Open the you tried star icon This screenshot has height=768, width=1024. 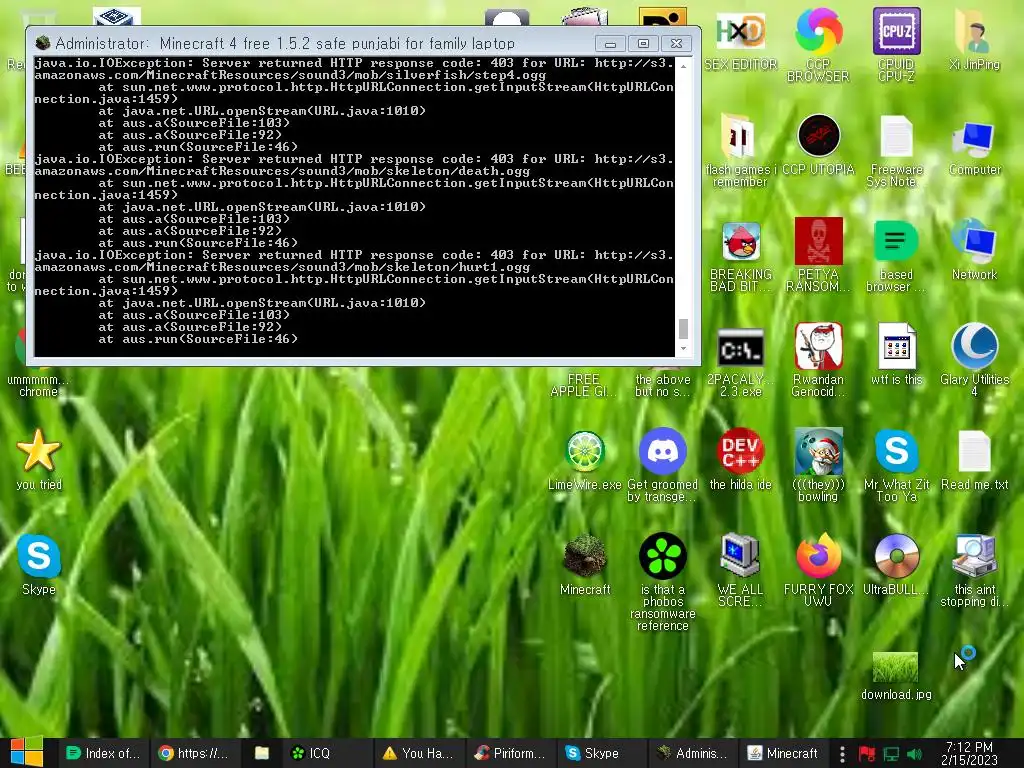pos(39,451)
